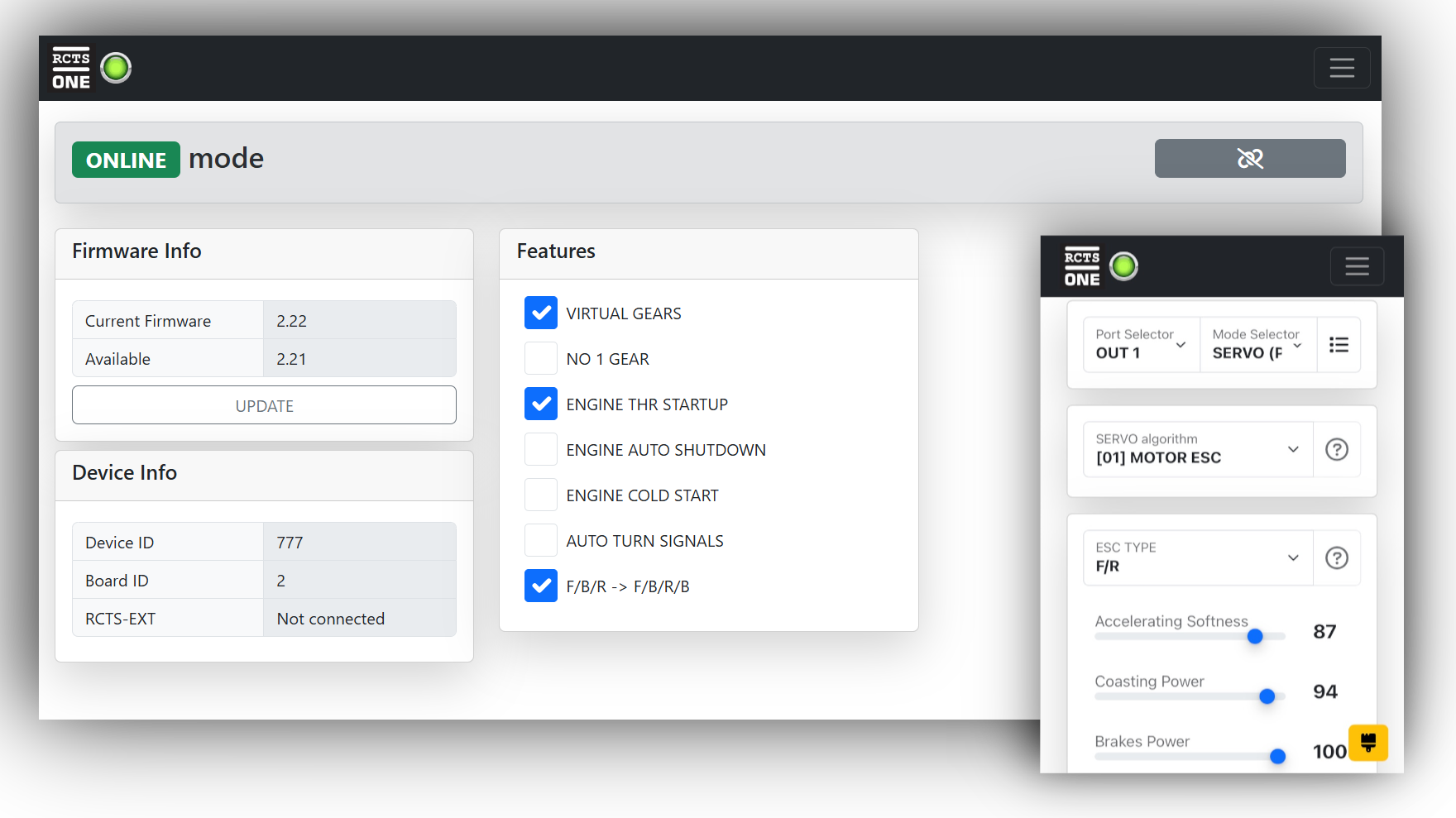Click the Coasting Power slider handle
Viewport: 1456px width, 818px height.
pos(1267,696)
